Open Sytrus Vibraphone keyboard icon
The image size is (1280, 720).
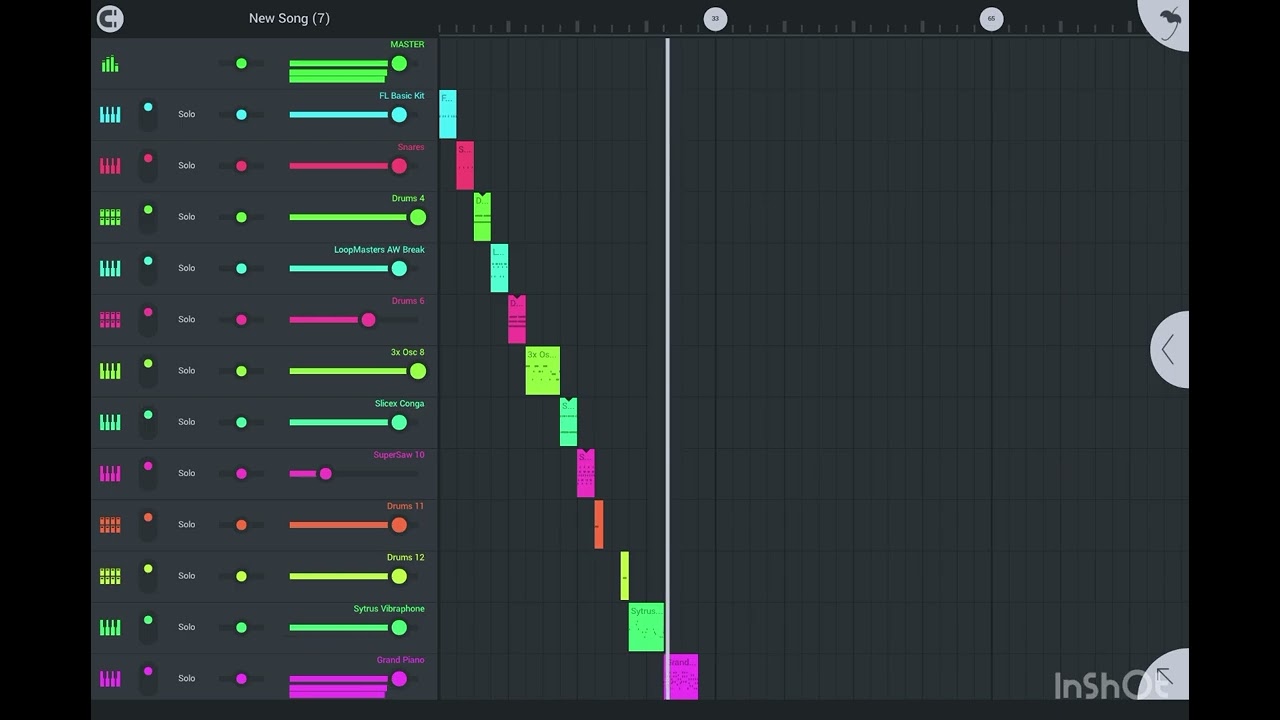(x=110, y=627)
